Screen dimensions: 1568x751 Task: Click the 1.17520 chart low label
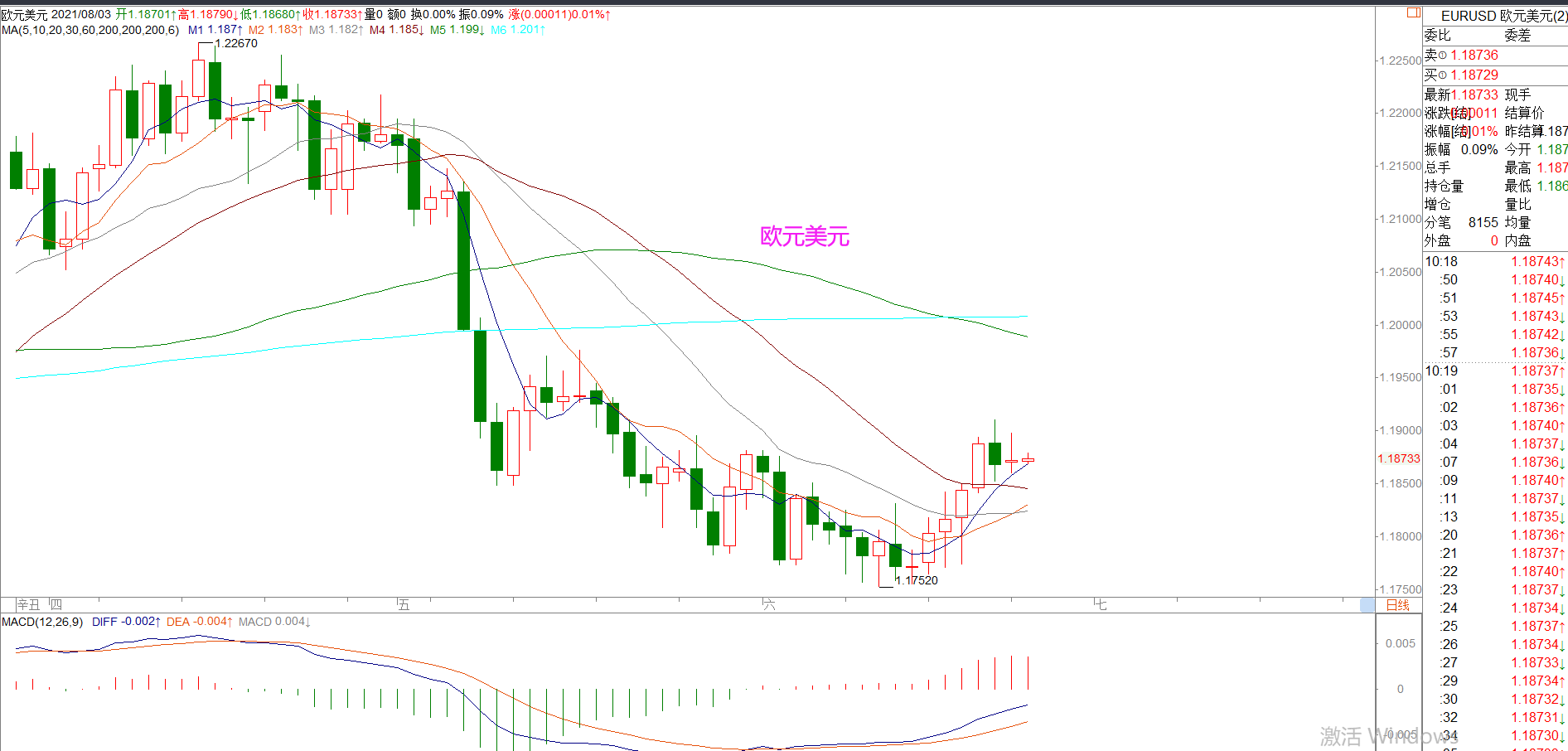point(917,580)
